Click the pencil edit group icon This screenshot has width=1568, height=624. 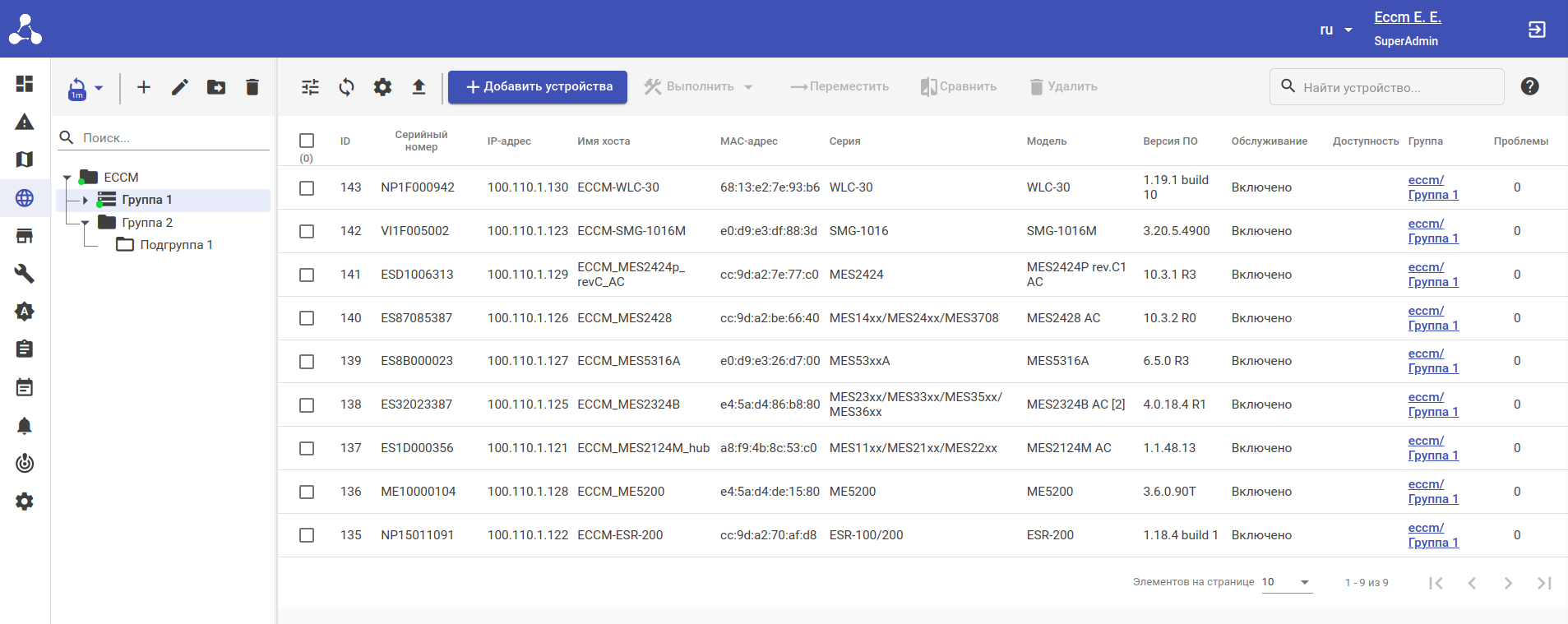tap(180, 87)
